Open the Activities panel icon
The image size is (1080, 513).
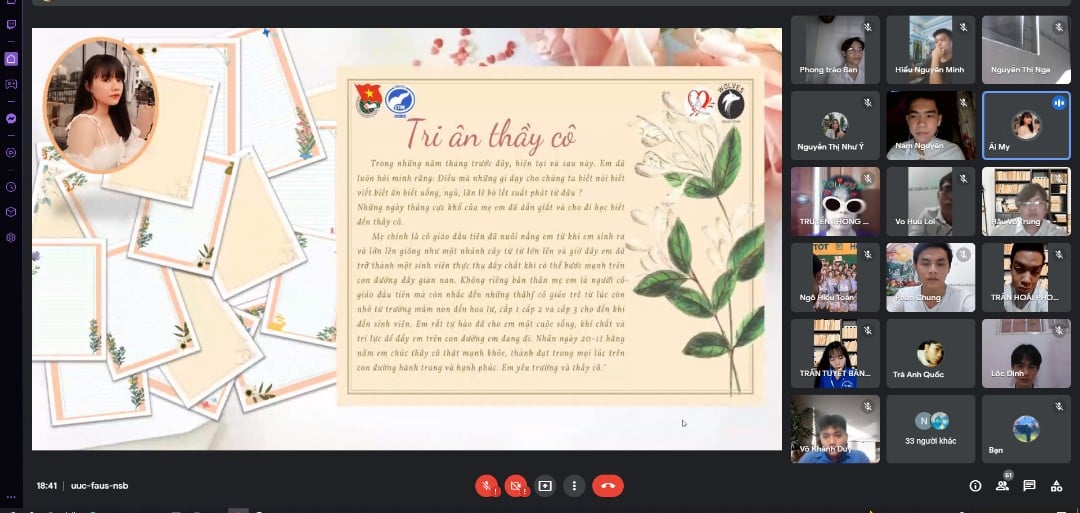tap(1056, 486)
